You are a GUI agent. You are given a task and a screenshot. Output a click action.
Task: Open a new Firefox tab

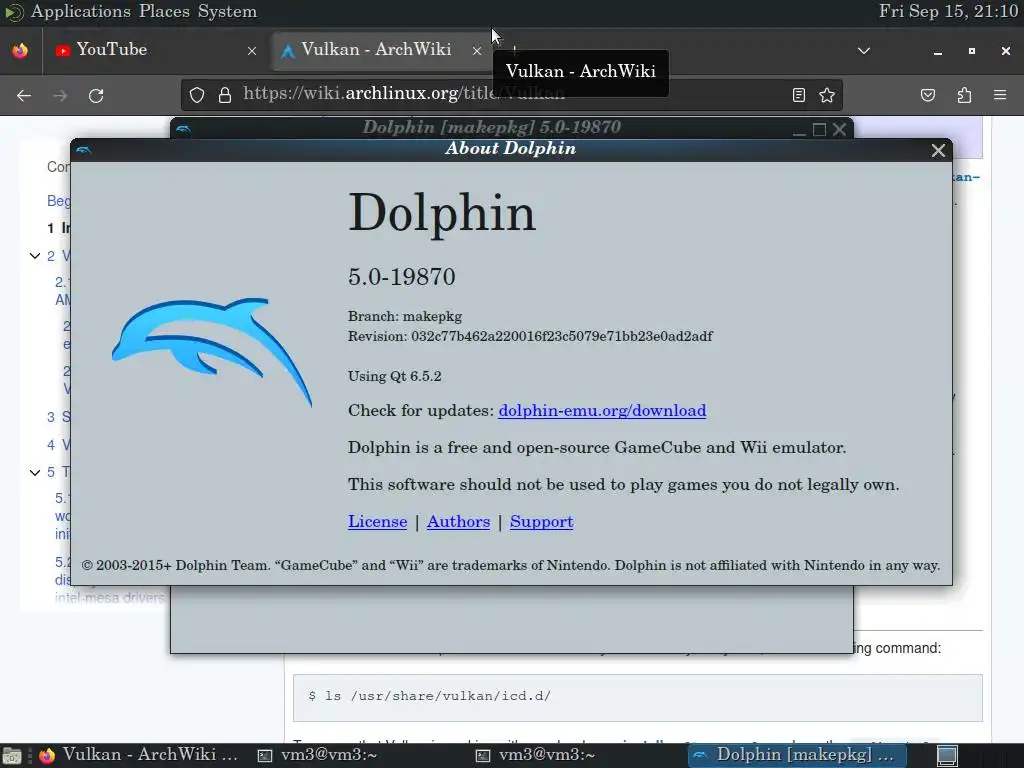tap(515, 50)
